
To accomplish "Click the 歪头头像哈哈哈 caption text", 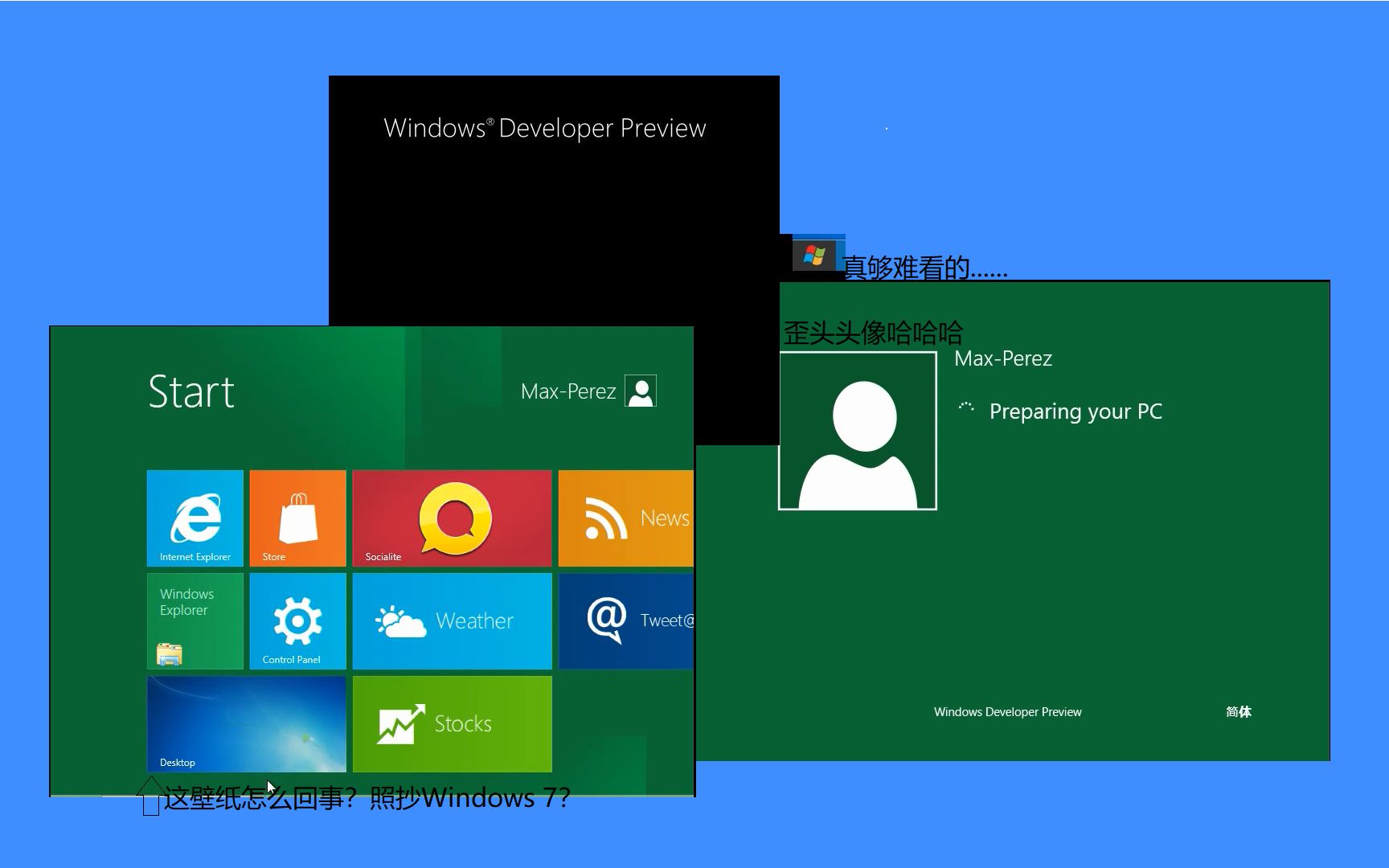I will click(x=873, y=333).
